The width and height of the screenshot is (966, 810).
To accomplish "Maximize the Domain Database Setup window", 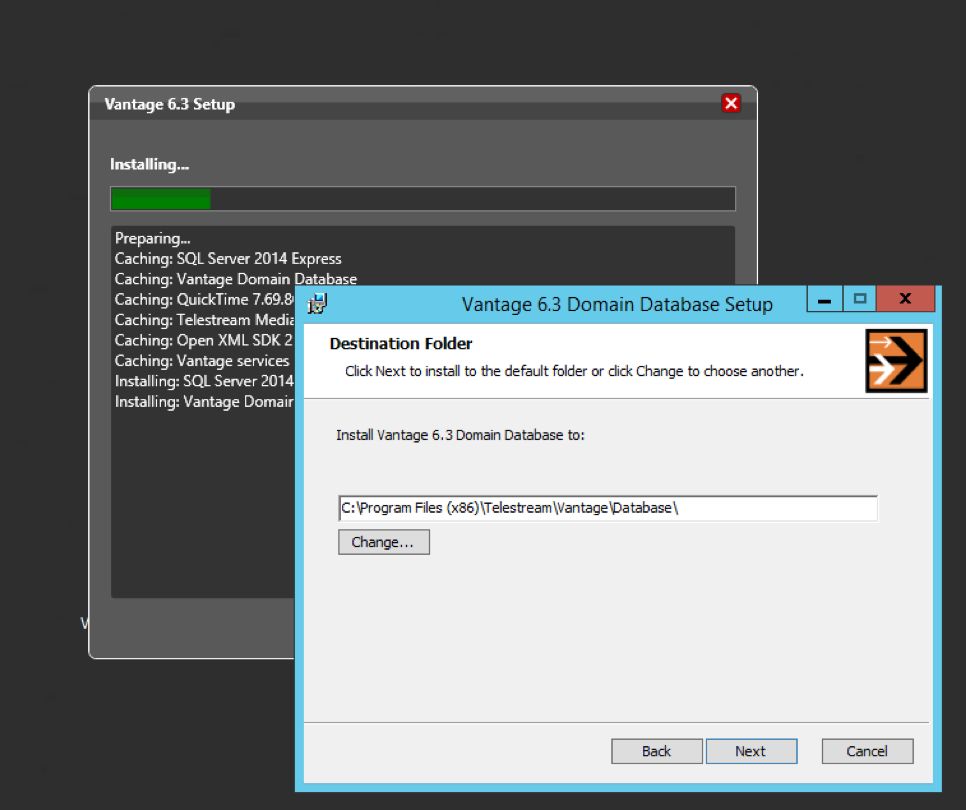I will [x=859, y=299].
